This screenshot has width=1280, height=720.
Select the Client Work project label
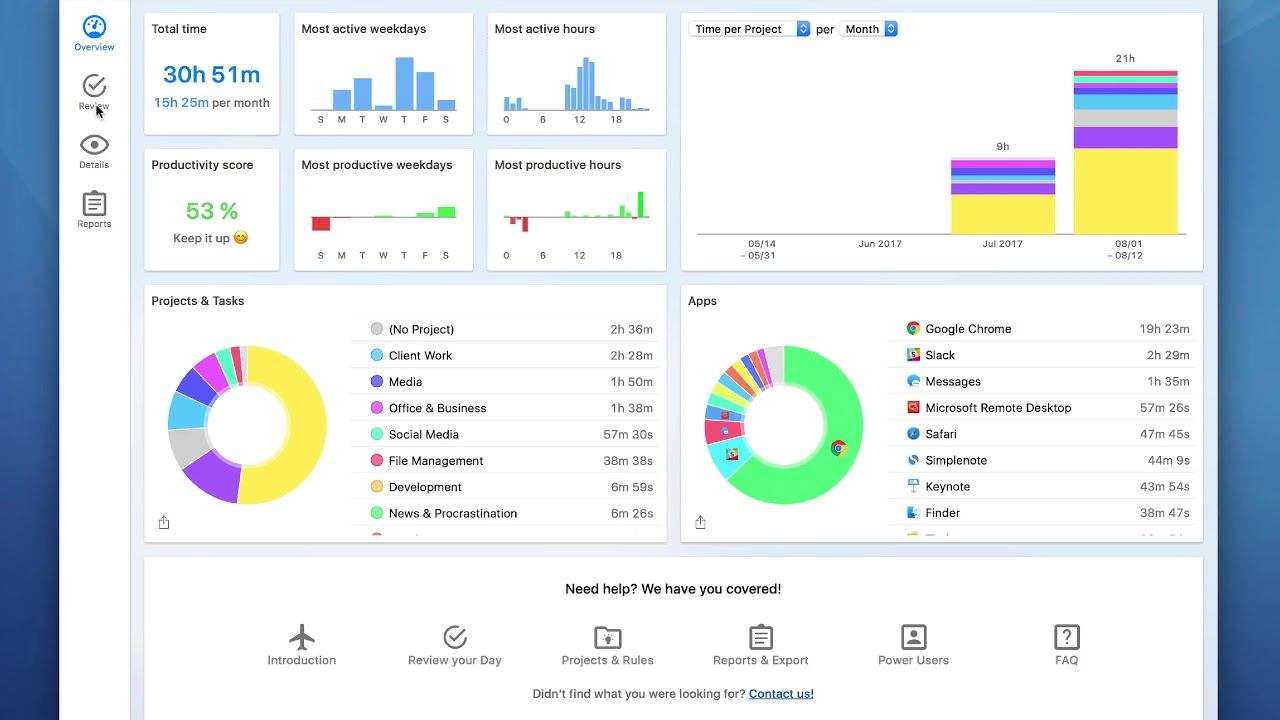pyautogui.click(x=420, y=355)
